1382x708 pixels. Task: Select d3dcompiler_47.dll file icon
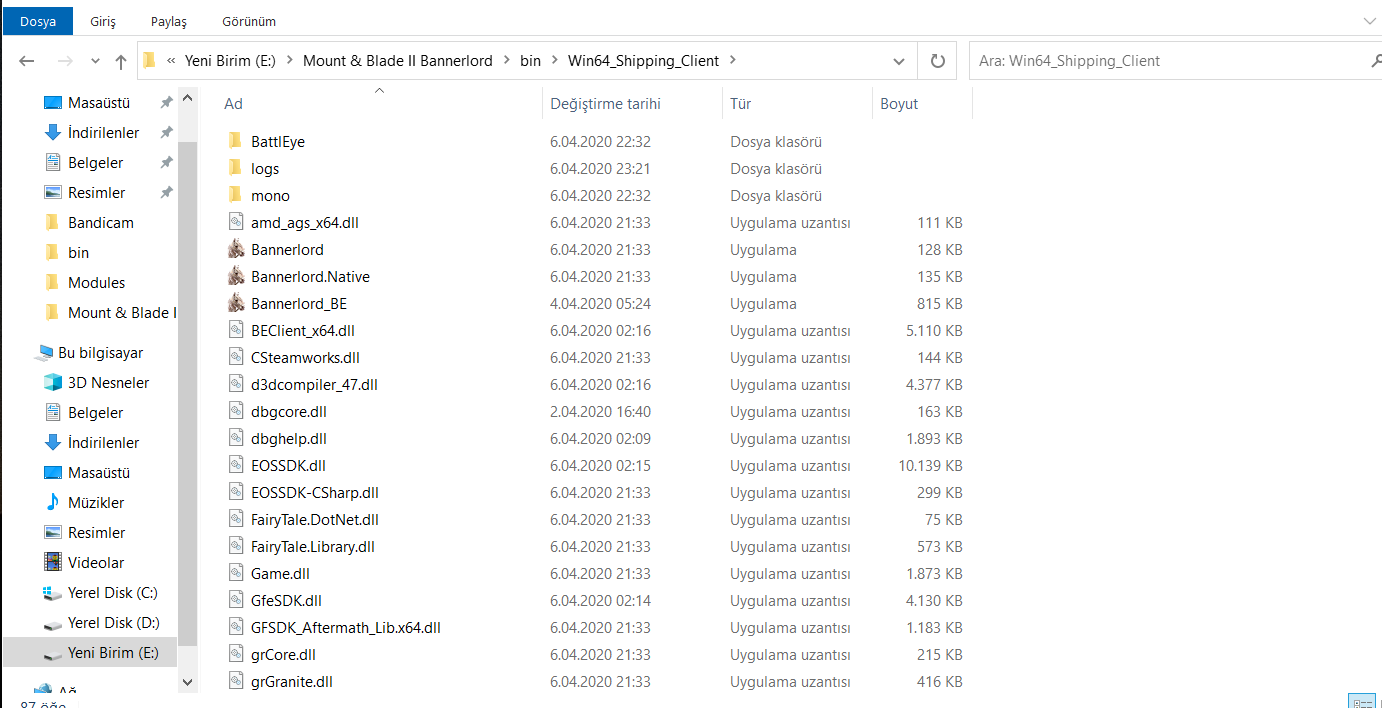pos(235,385)
